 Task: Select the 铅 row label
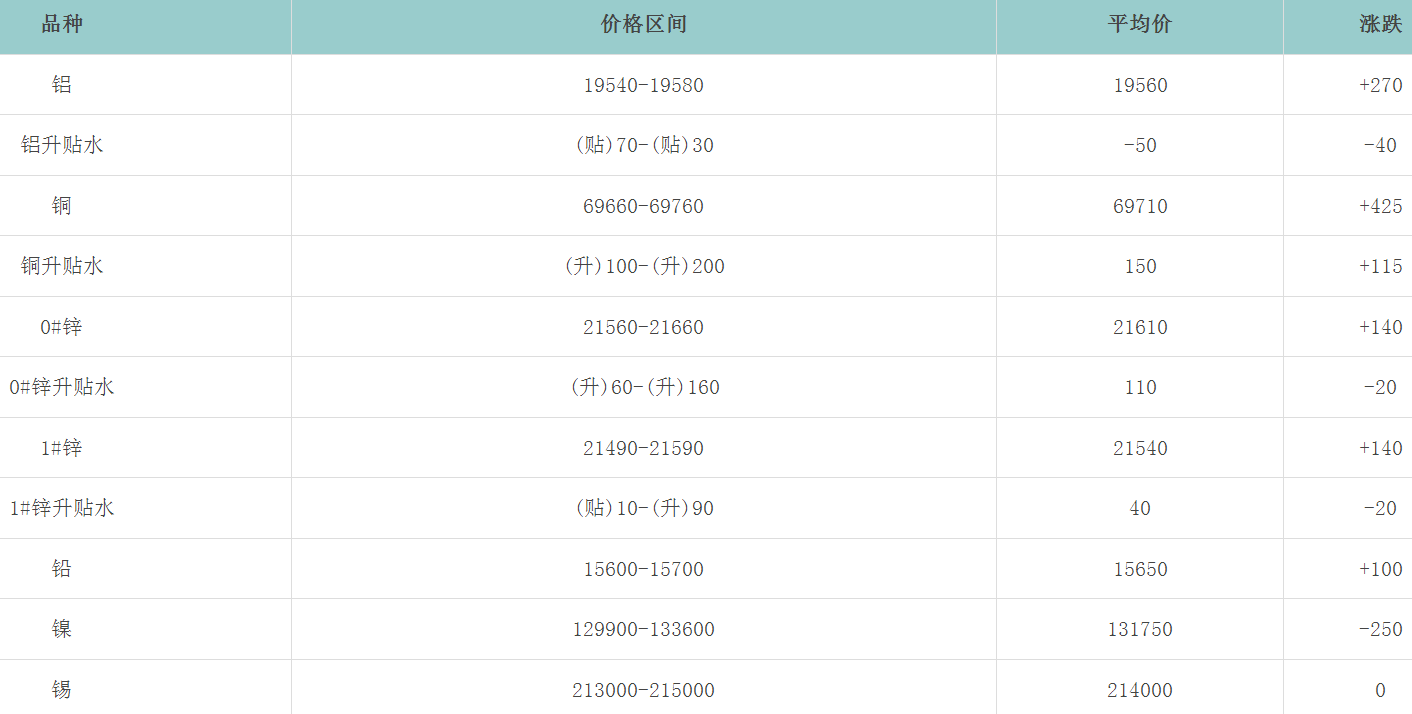coord(62,569)
